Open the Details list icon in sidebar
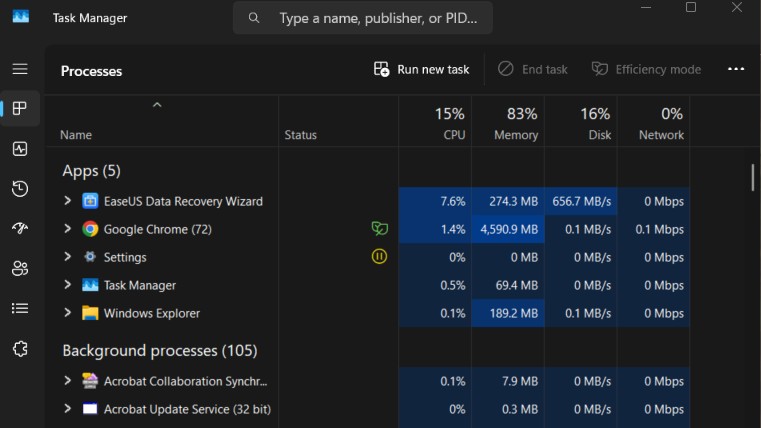The width and height of the screenshot is (761, 428). (20, 309)
